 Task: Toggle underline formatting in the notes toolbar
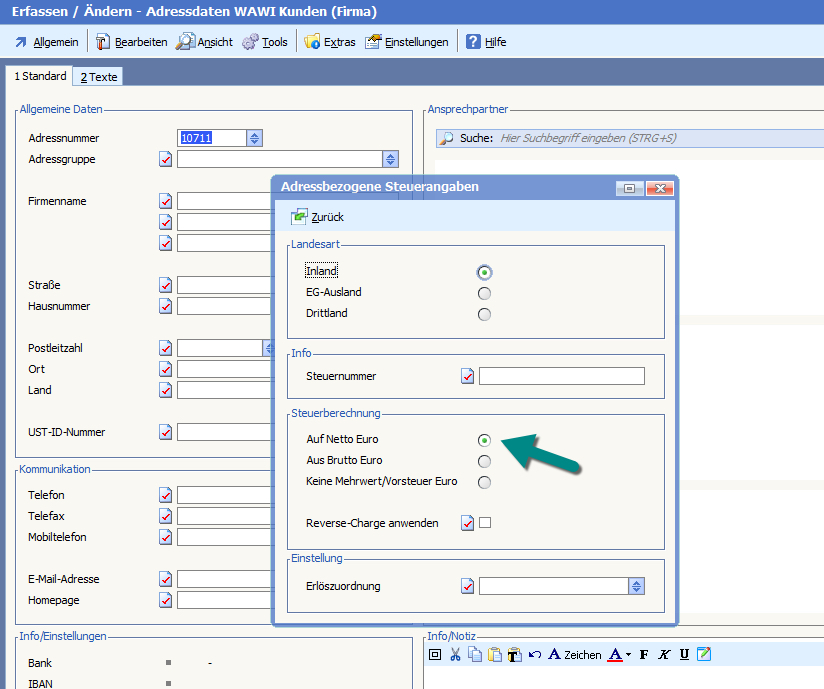tap(684, 655)
